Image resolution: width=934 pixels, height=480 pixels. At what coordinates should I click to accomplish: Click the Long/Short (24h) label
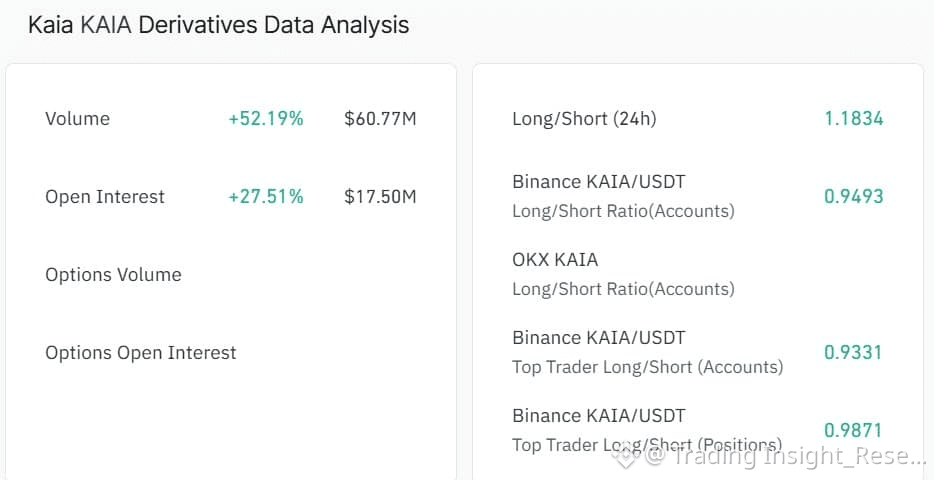click(584, 118)
